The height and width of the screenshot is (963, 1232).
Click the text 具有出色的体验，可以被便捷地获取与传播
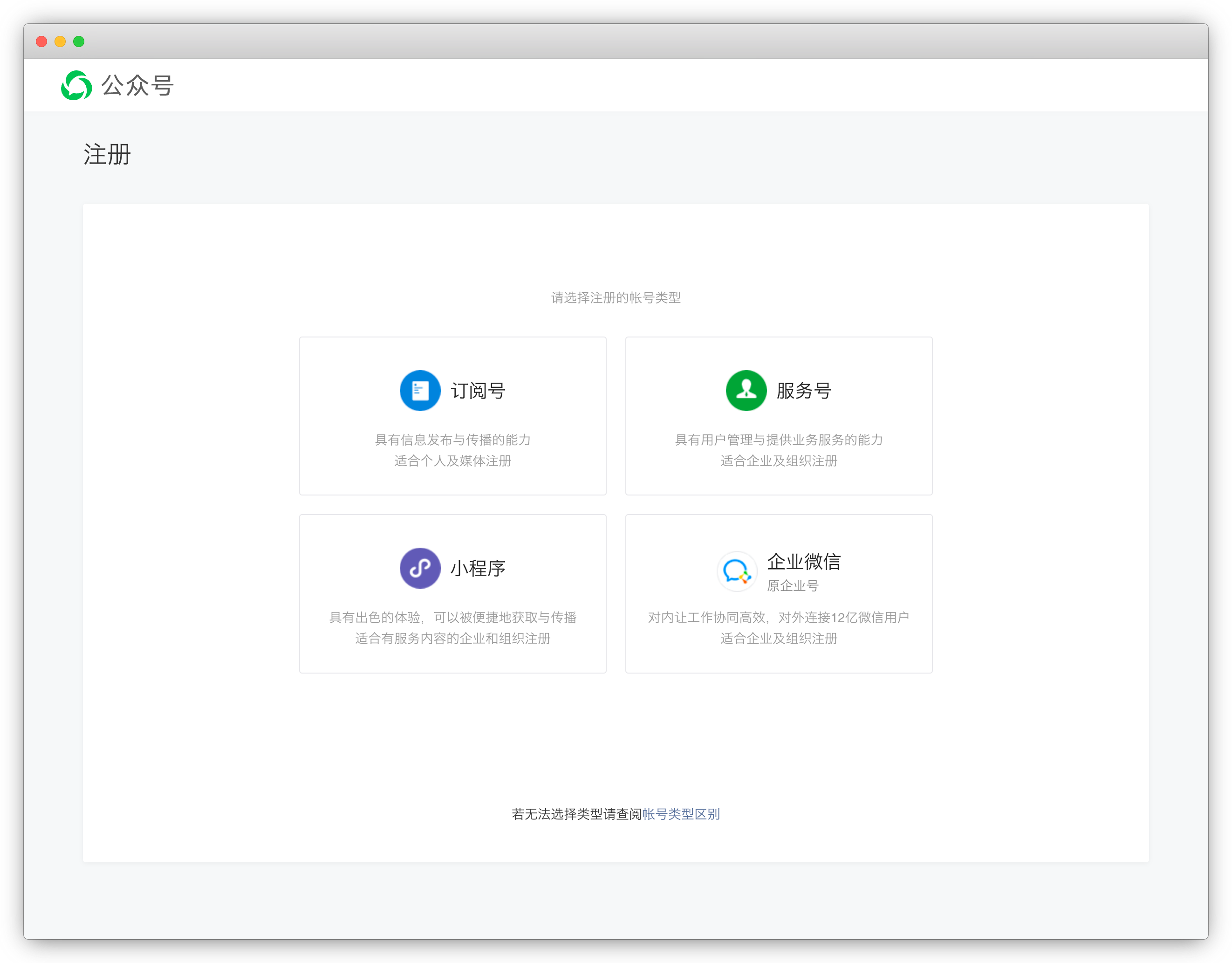click(x=452, y=617)
